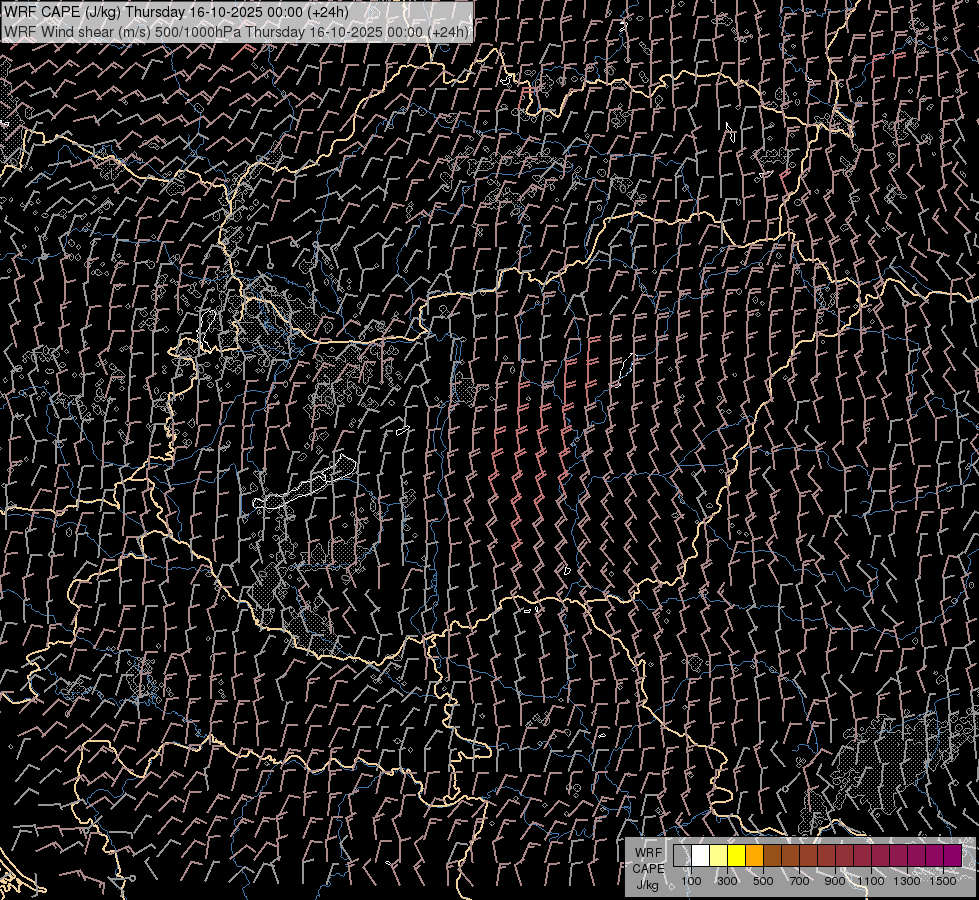
Task: Click the 700 legend value label
Action: [x=799, y=881]
